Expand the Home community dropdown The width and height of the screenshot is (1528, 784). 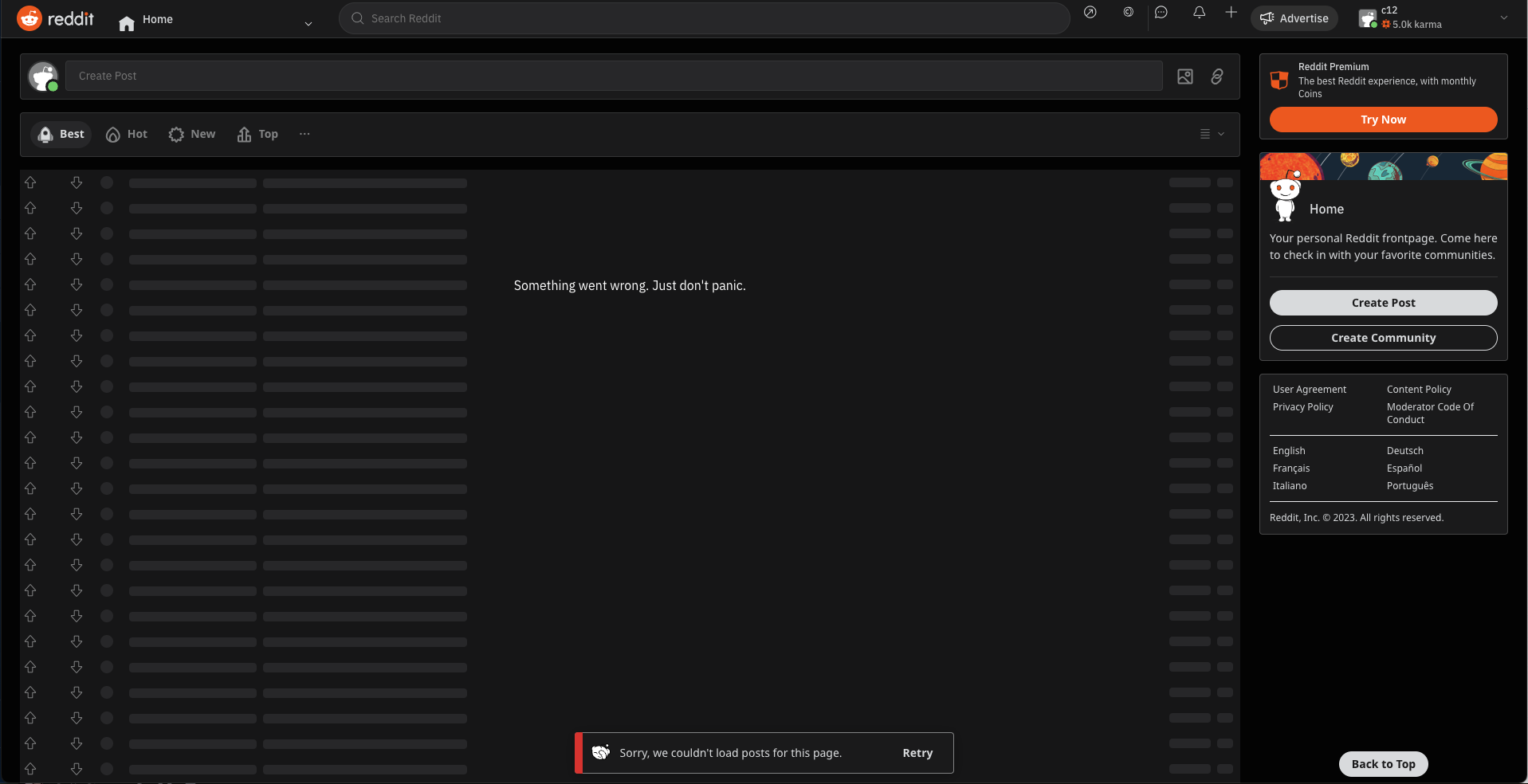[308, 23]
